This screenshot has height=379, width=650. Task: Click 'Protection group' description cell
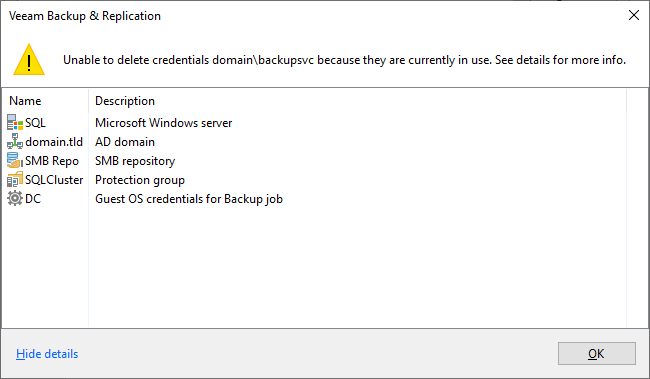(x=140, y=180)
